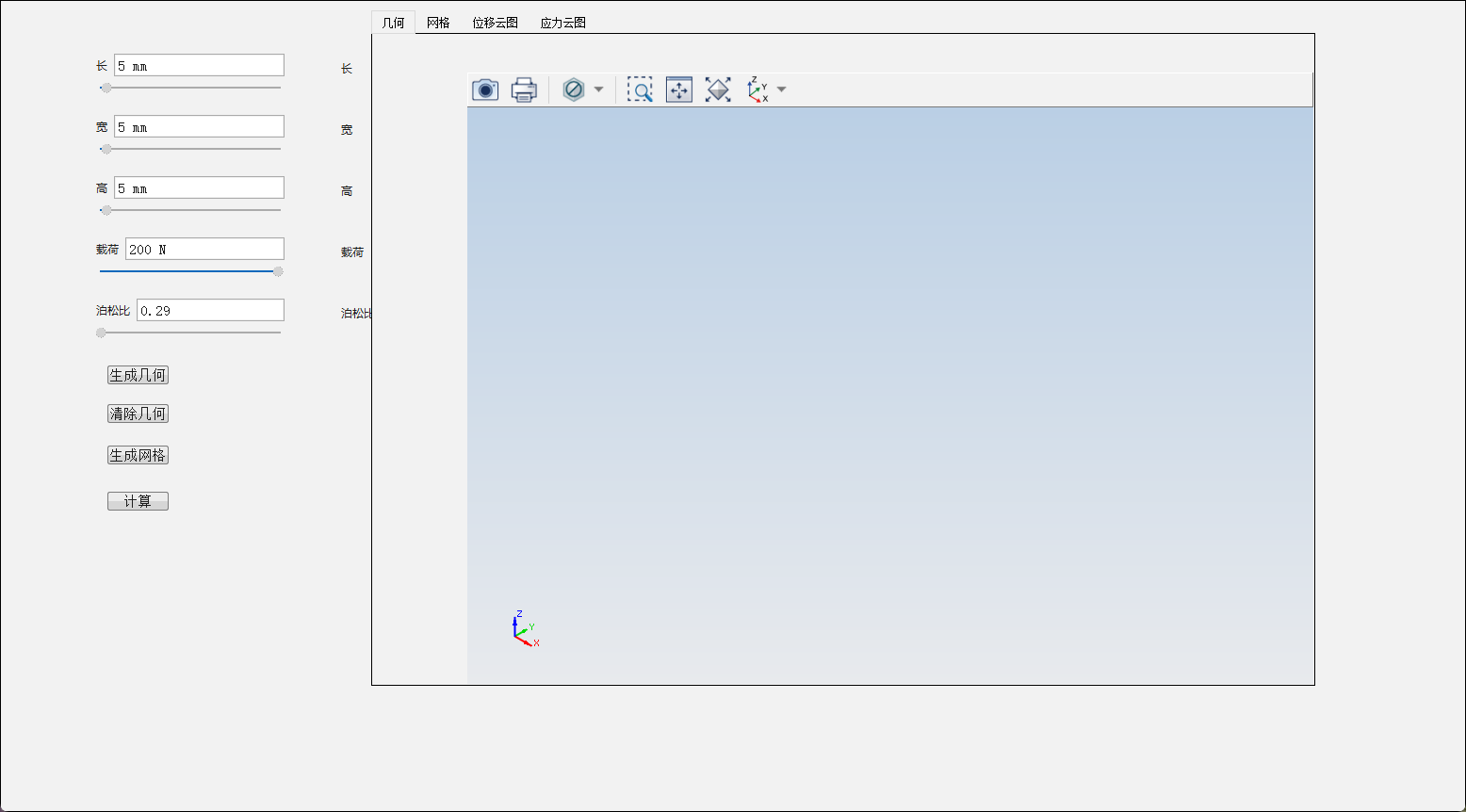Click the diamond zoom extents icon
This screenshot has height=812, width=1466.
(718, 90)
